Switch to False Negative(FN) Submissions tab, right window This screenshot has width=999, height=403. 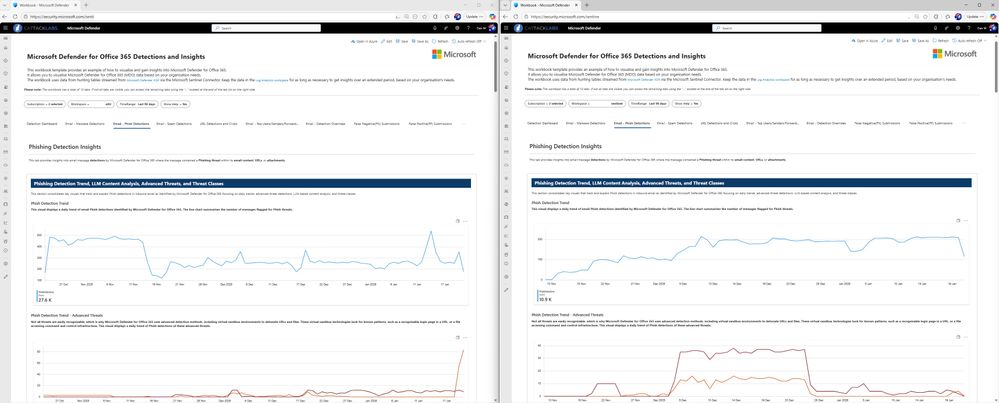point(878,123)
